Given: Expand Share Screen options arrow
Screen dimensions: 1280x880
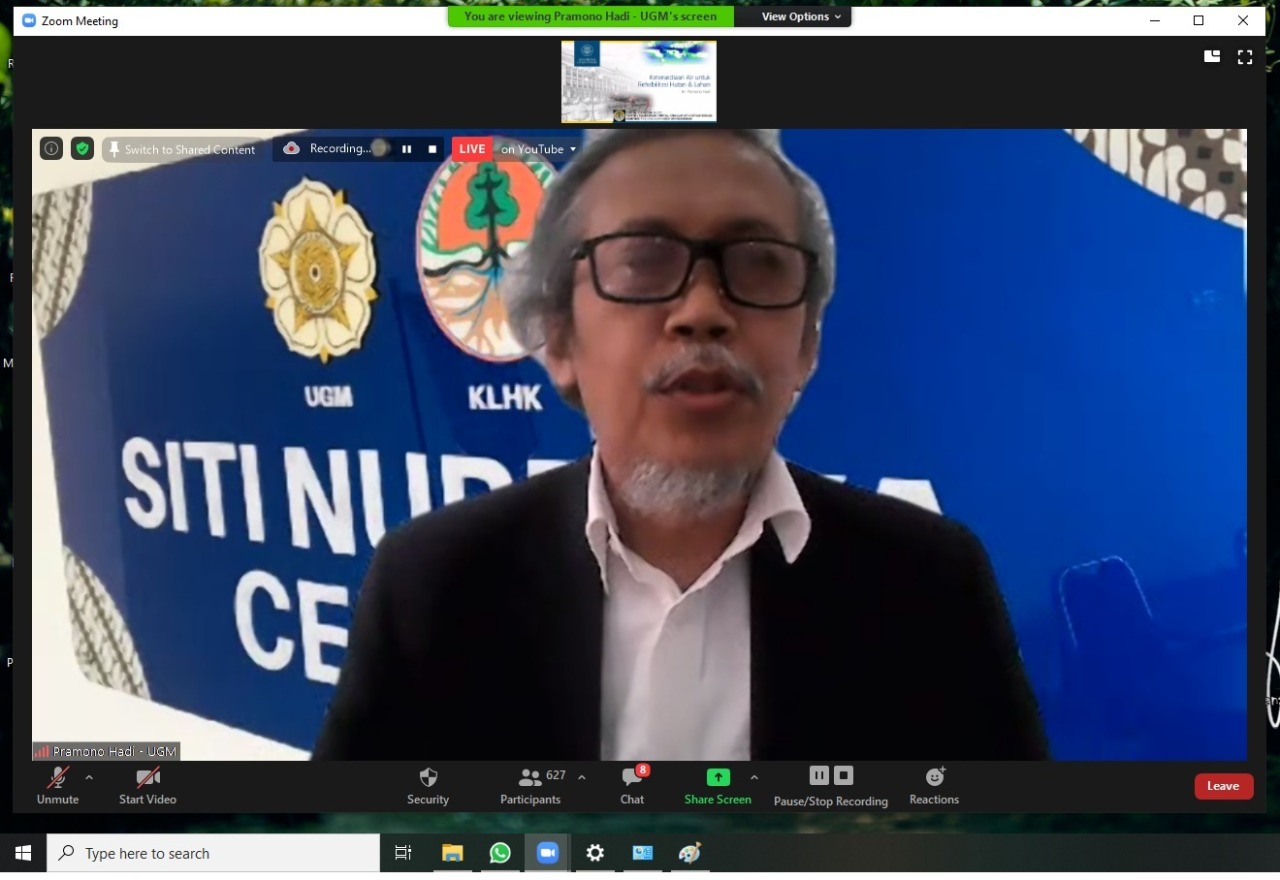Looking at the screenshot, I should point(754,777).
